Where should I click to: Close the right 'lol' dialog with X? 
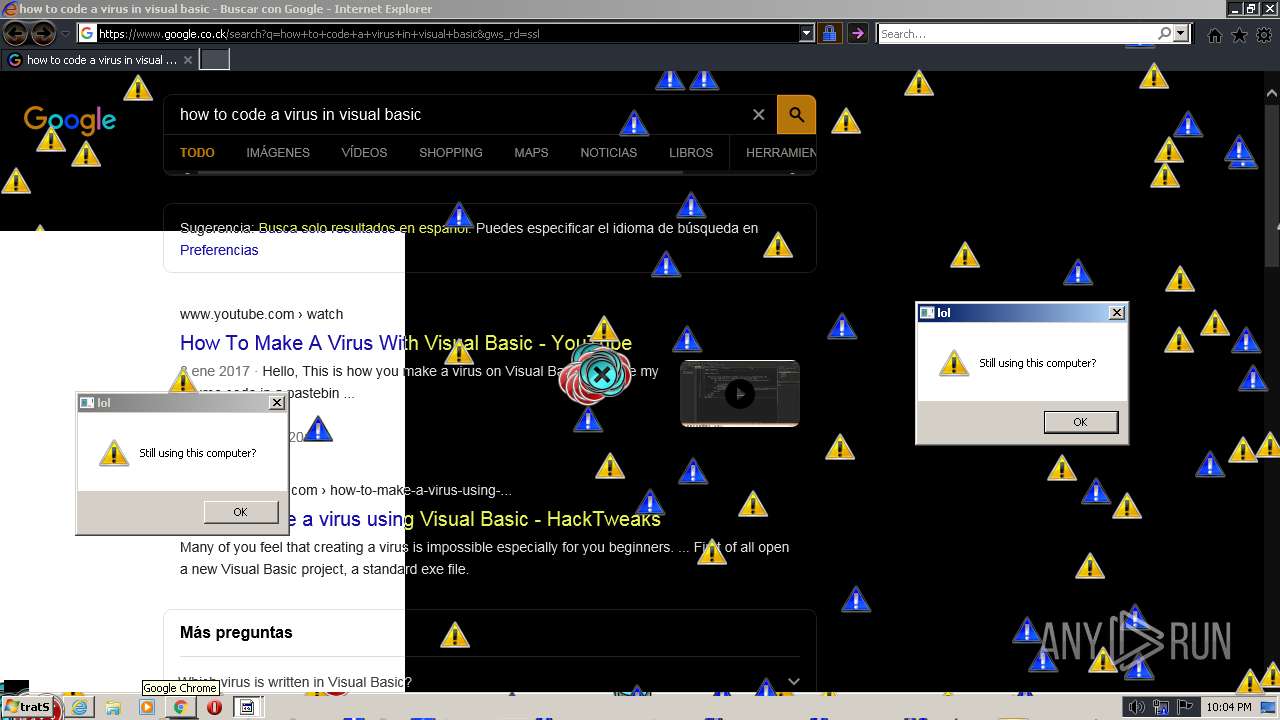point(1117,313)
